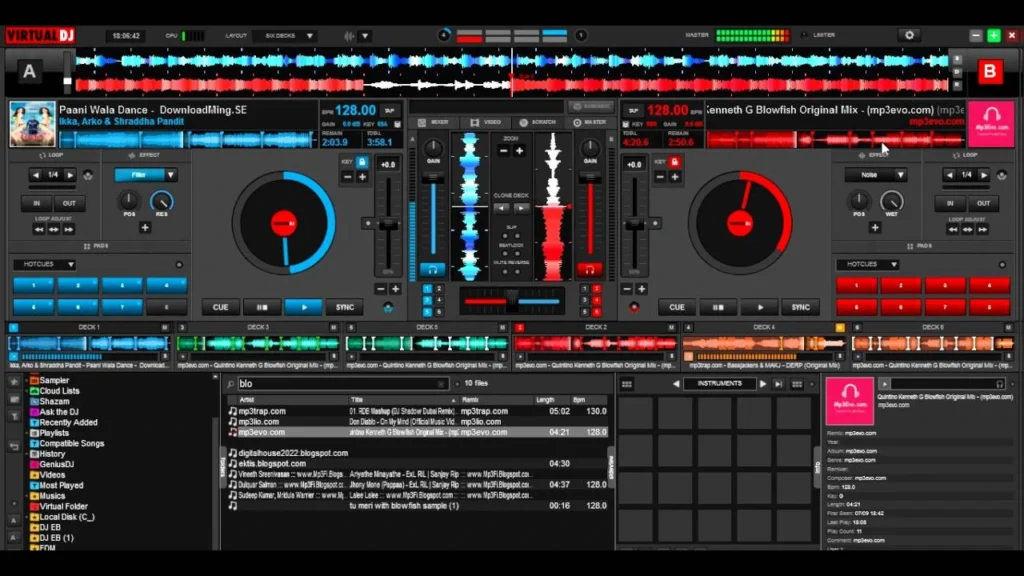
Task: Set loop out point on left deck
Action: 69,203
